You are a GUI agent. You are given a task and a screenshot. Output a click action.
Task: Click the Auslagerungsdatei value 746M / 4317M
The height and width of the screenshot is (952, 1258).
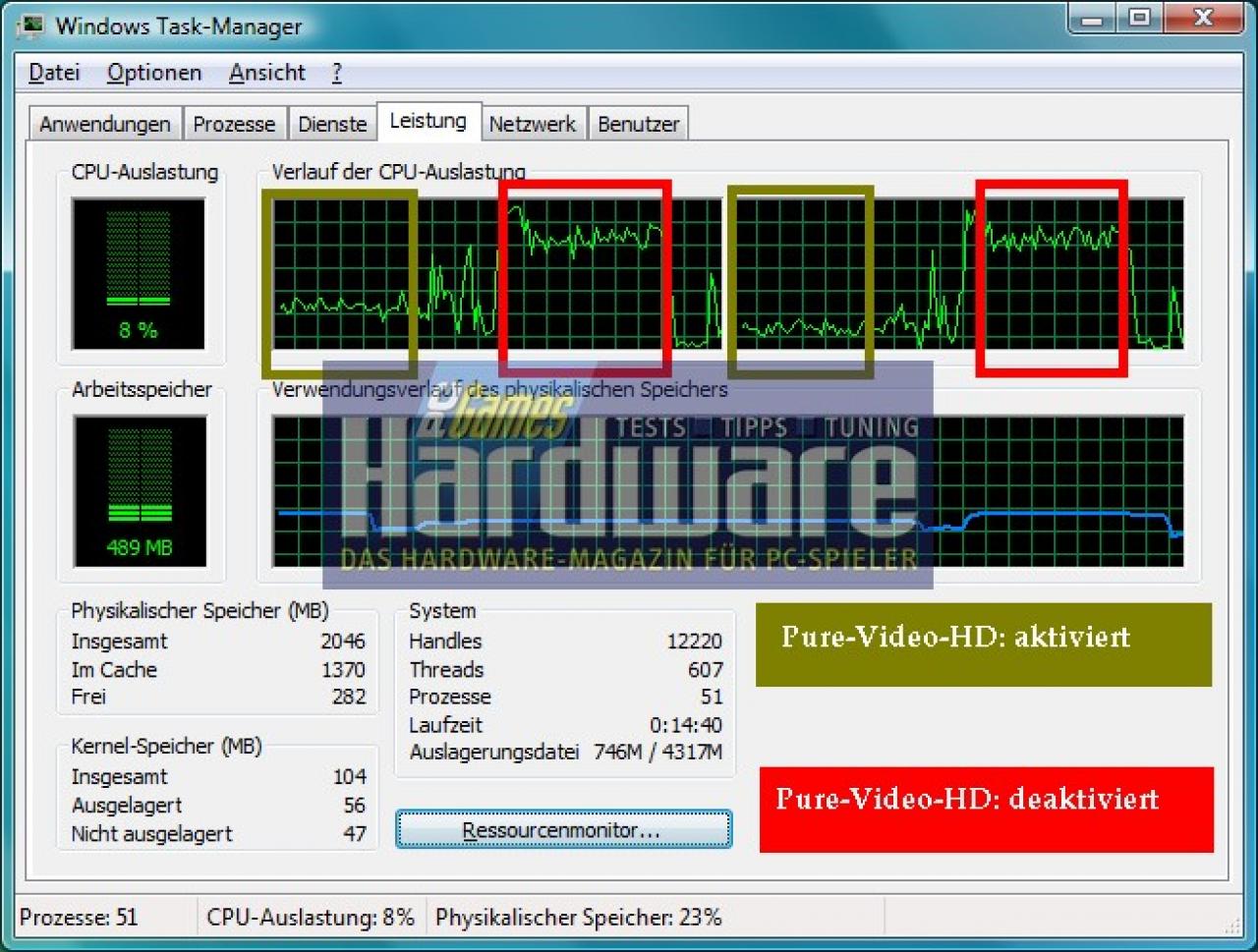(658, 753)
